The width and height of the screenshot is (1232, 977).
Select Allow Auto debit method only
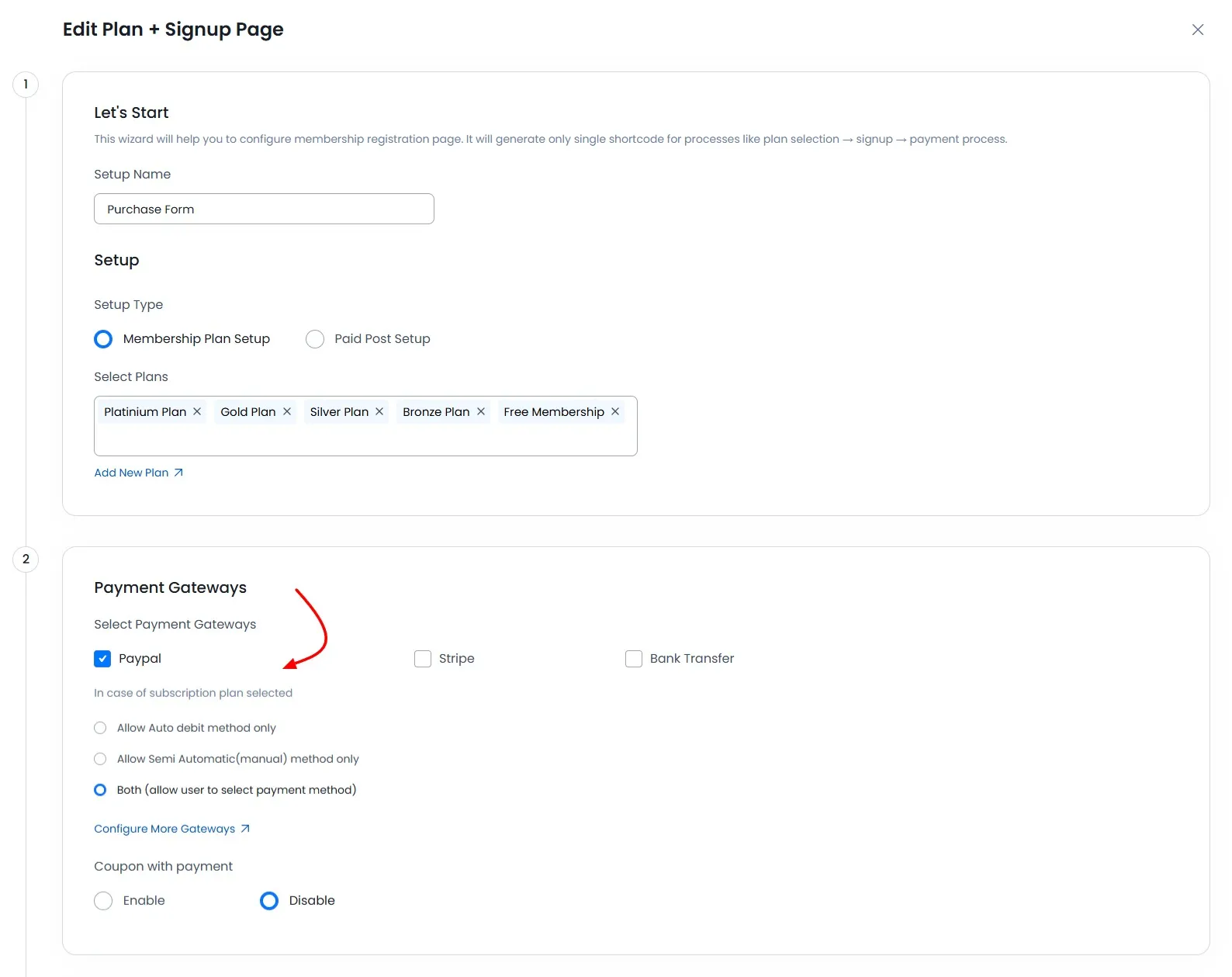99,728
